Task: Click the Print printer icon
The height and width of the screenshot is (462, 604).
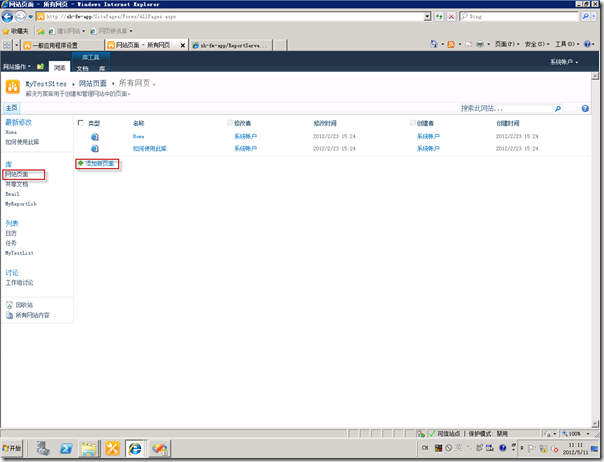Action: coord(480,44)
